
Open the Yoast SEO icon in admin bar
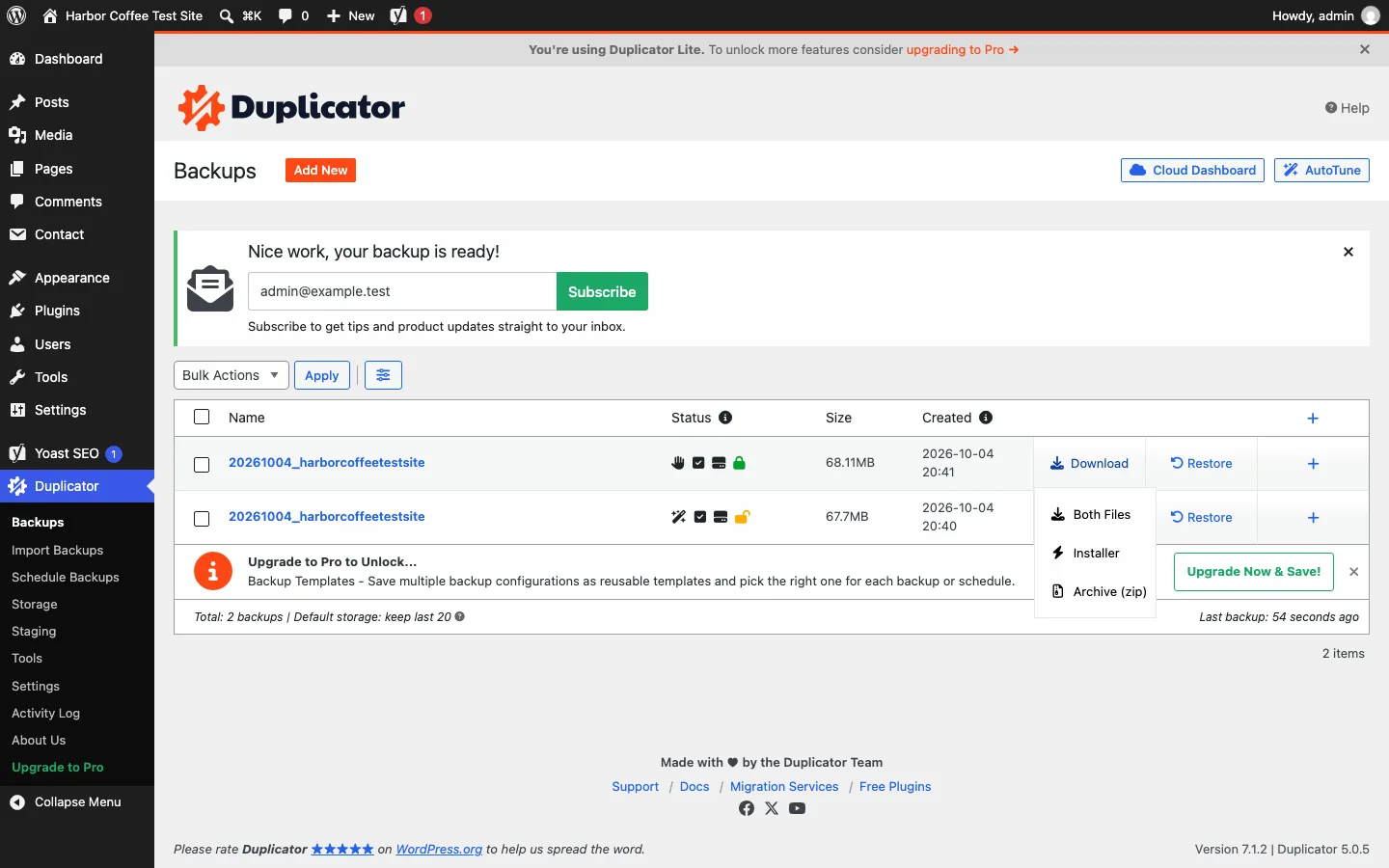click(x=398, y=15)
